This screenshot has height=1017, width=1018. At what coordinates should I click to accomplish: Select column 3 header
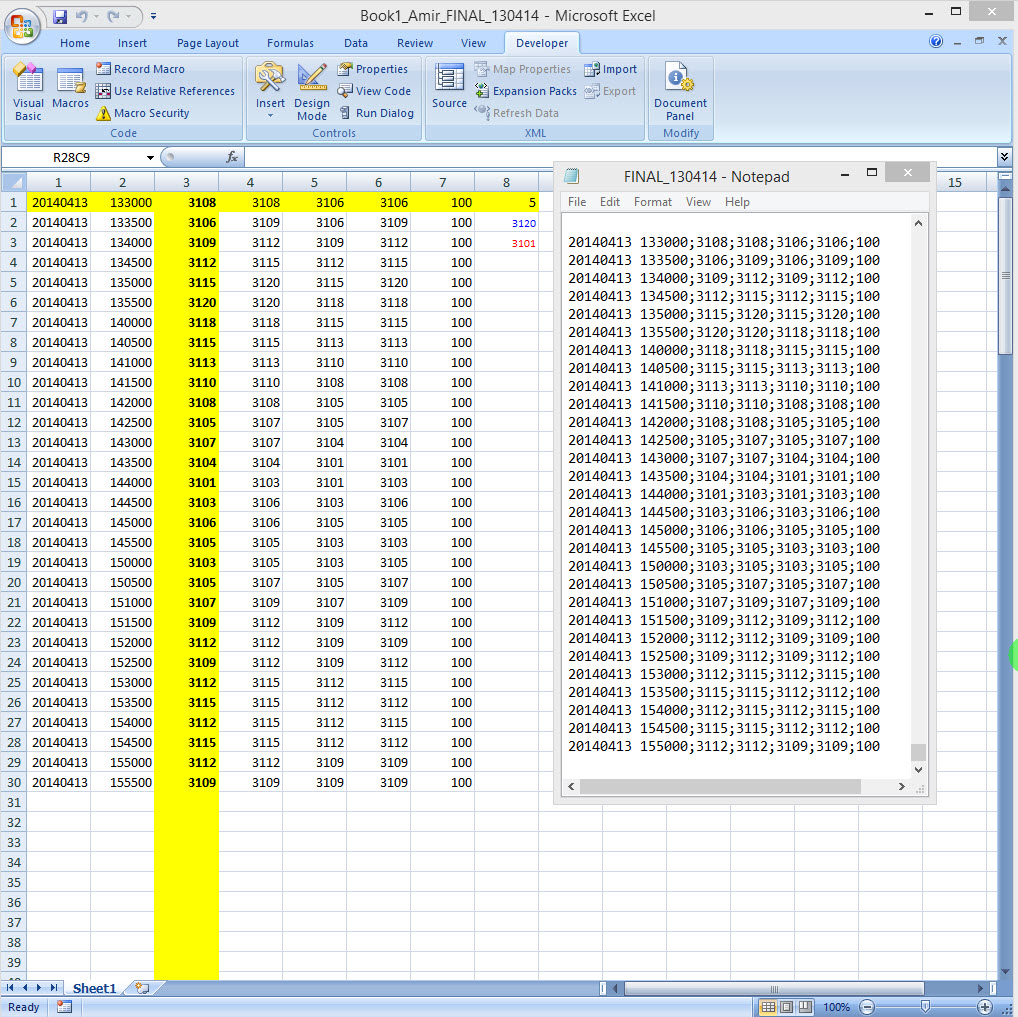pyautogui.click(x=186, y=182)
